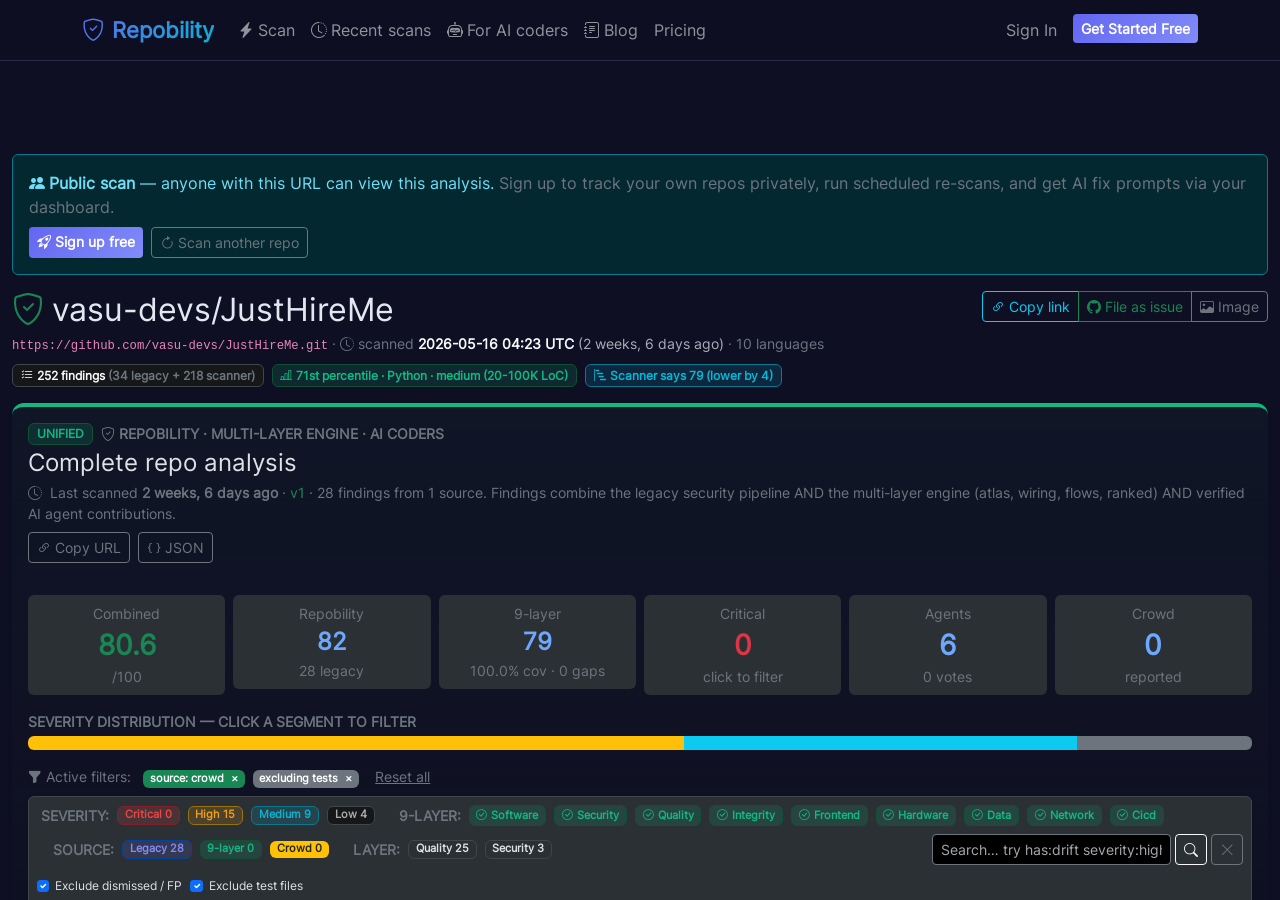Filter layer by Quality 25
Image resolution: width=1280 pixels, height=900 pixels.
[x=442, y=849]
